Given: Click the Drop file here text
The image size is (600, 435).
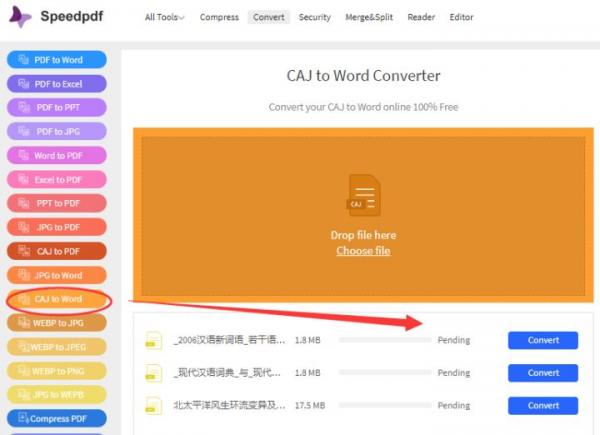Looking at the screenshot, I should tap(363, 235).
